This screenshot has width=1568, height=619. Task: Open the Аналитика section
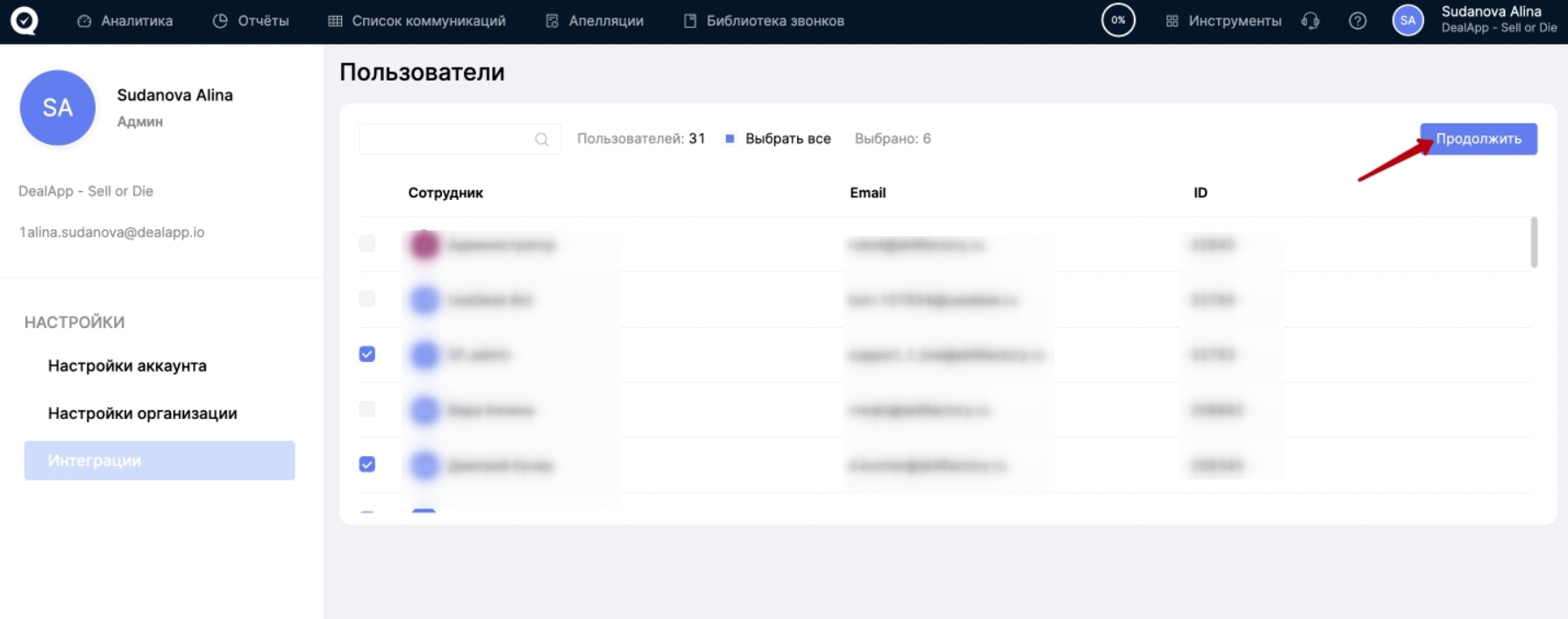pyautogui.click(x=125, y=21)
